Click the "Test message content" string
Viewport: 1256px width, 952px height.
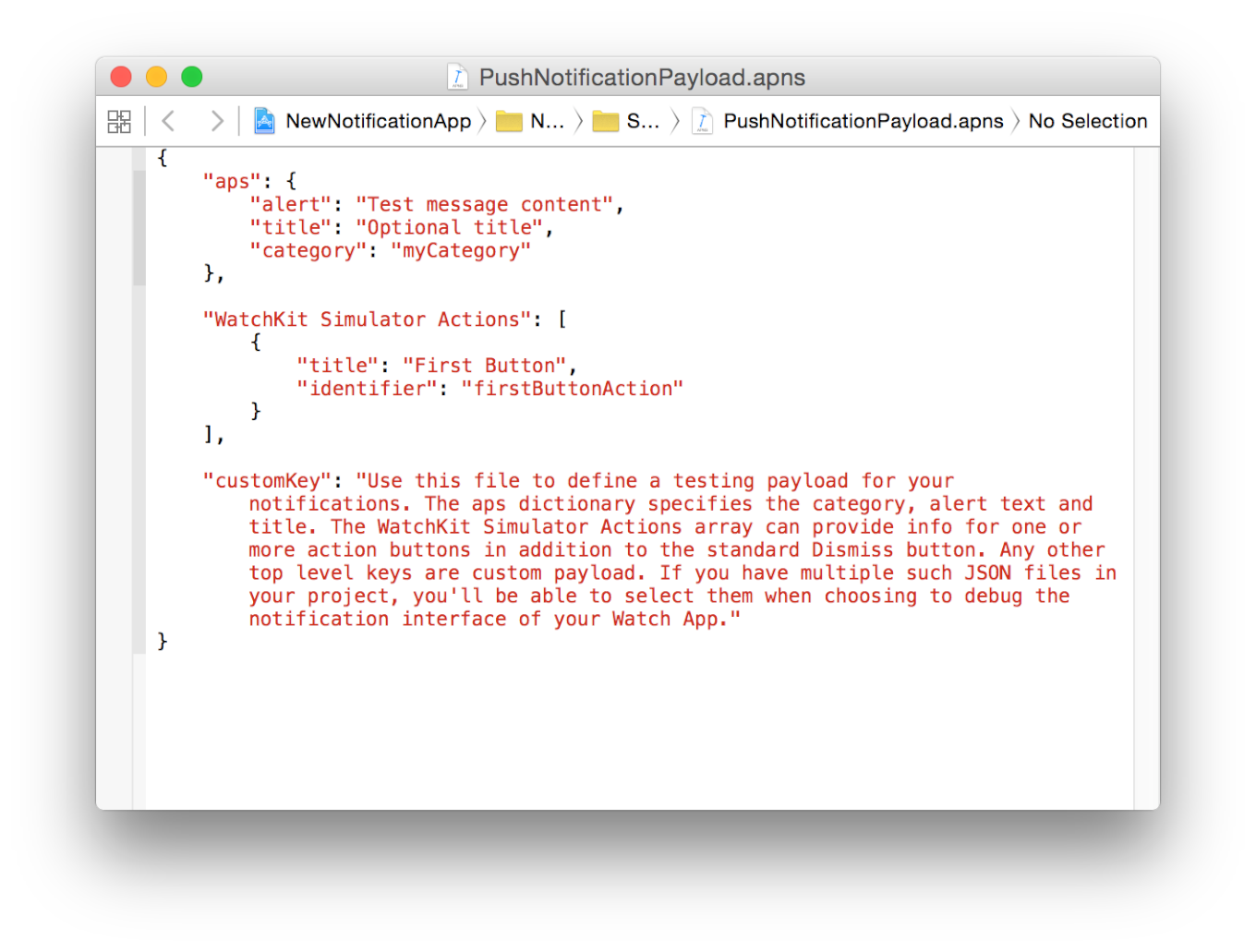485,204
